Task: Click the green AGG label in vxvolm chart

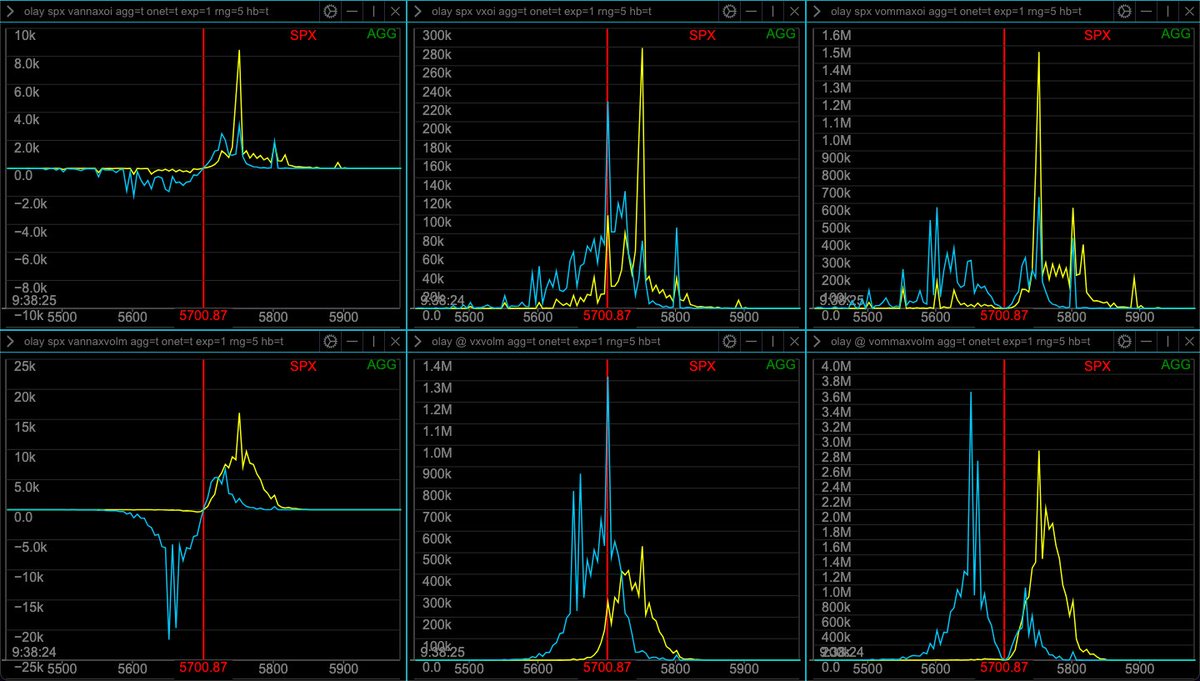Action: 781,364
